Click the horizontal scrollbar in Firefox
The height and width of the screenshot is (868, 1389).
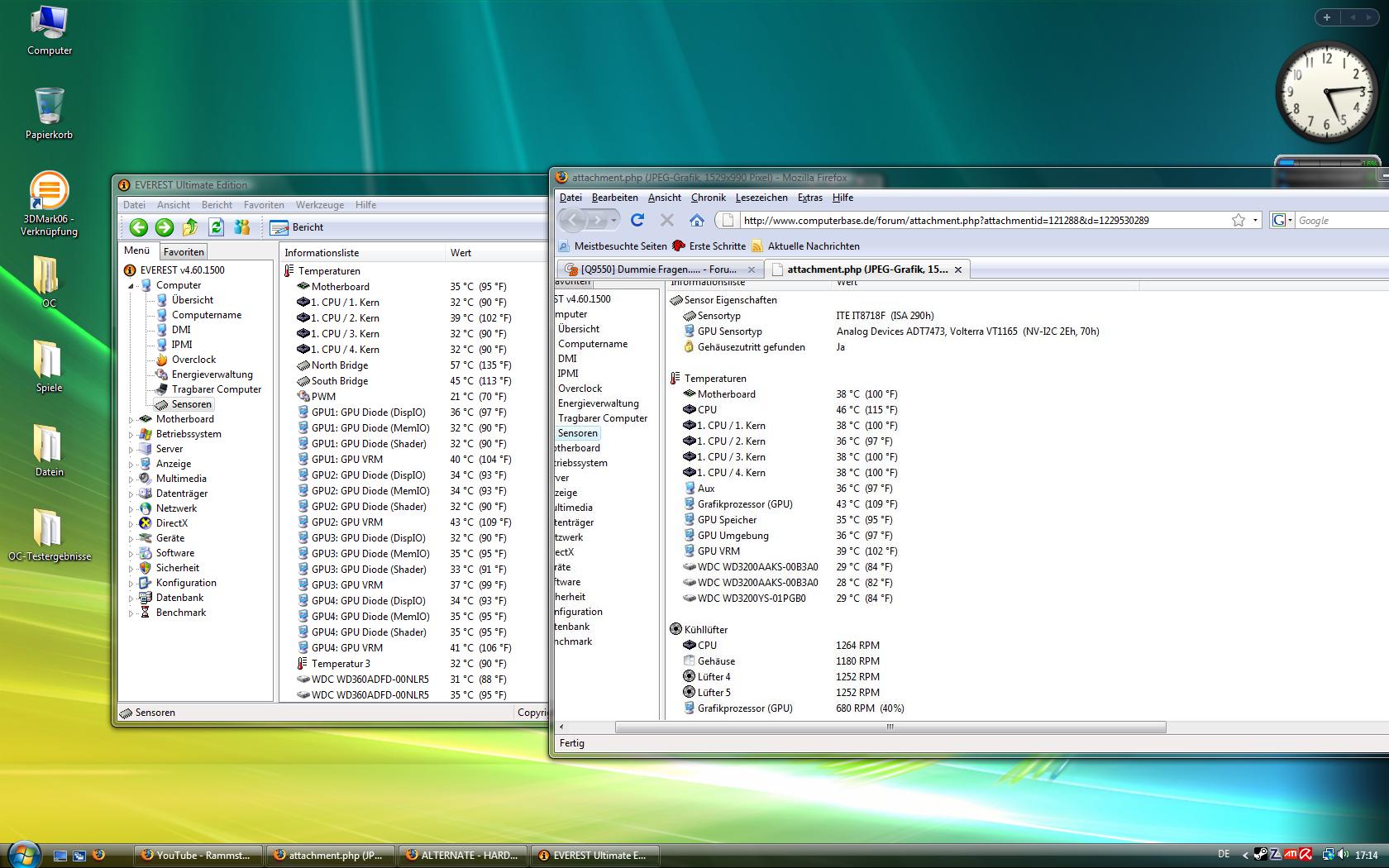[890, 727]
